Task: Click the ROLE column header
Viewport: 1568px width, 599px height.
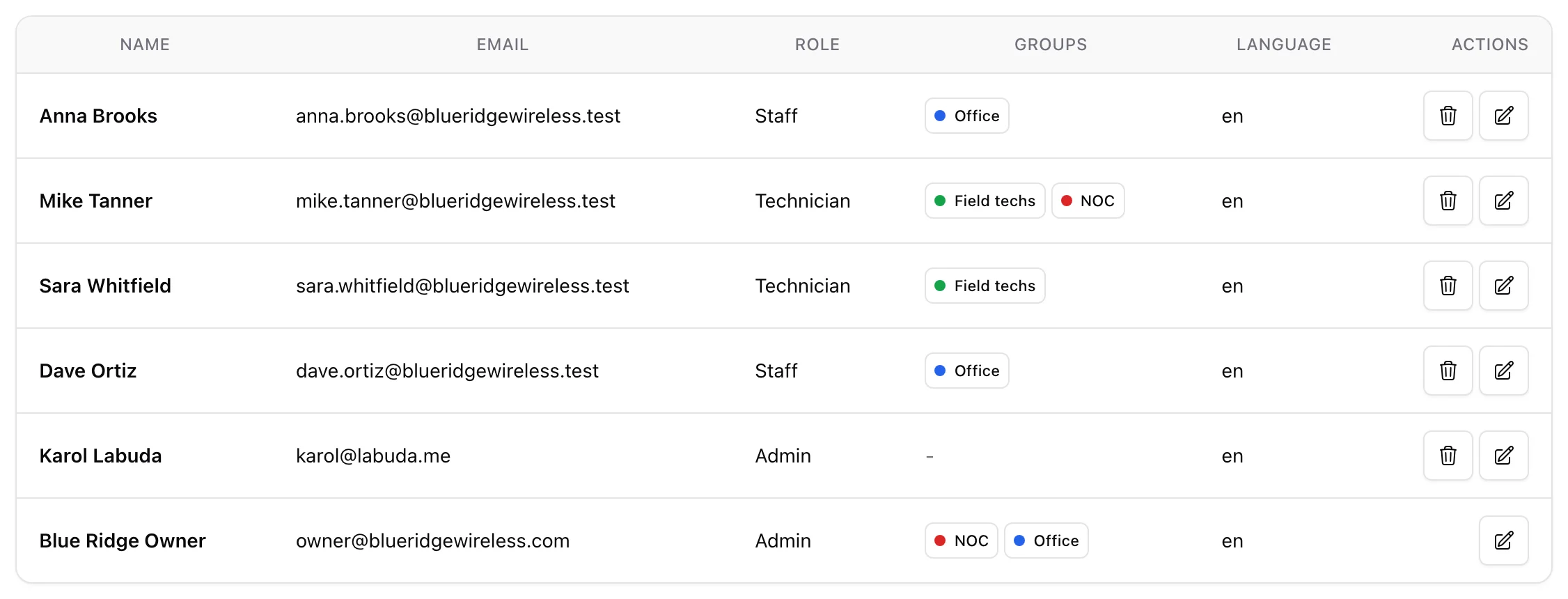Action: point(817,45)
